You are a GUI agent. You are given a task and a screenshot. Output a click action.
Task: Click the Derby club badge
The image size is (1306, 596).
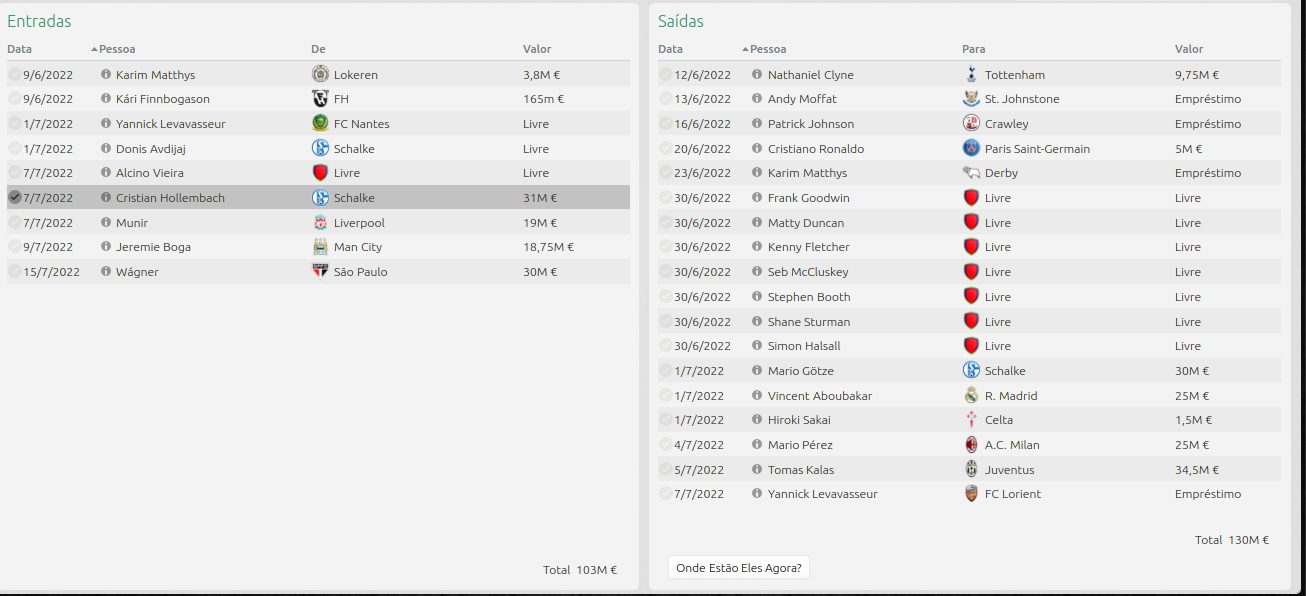971,173
